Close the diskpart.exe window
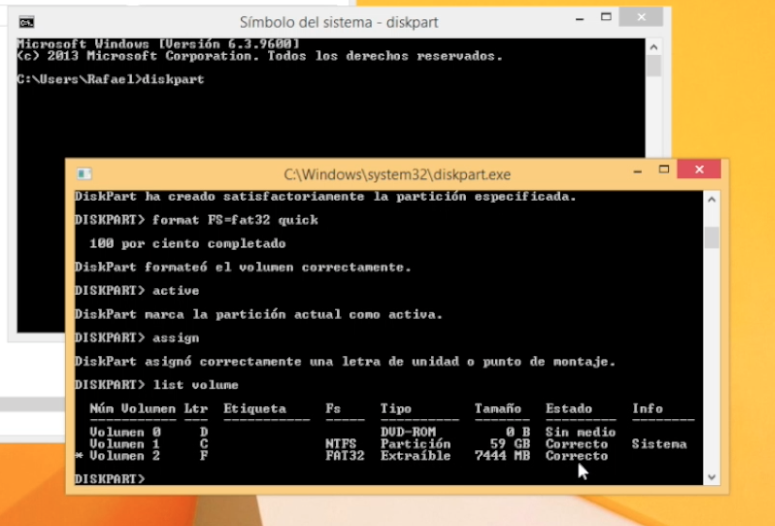Screen dimensions: 775x526 pyautogui.click(x=701, y=171)
